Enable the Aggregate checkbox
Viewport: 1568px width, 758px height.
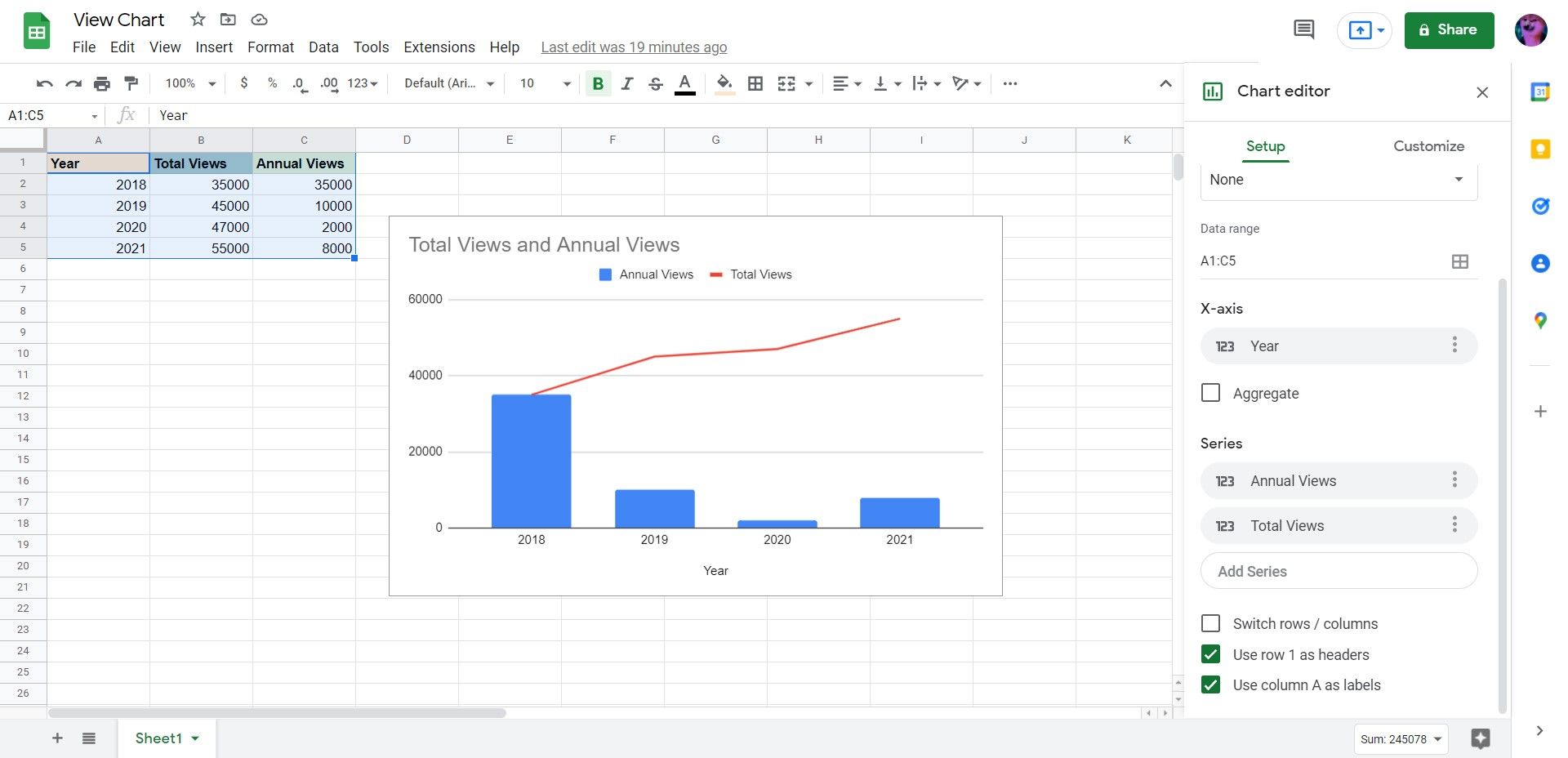(1210, 393)
